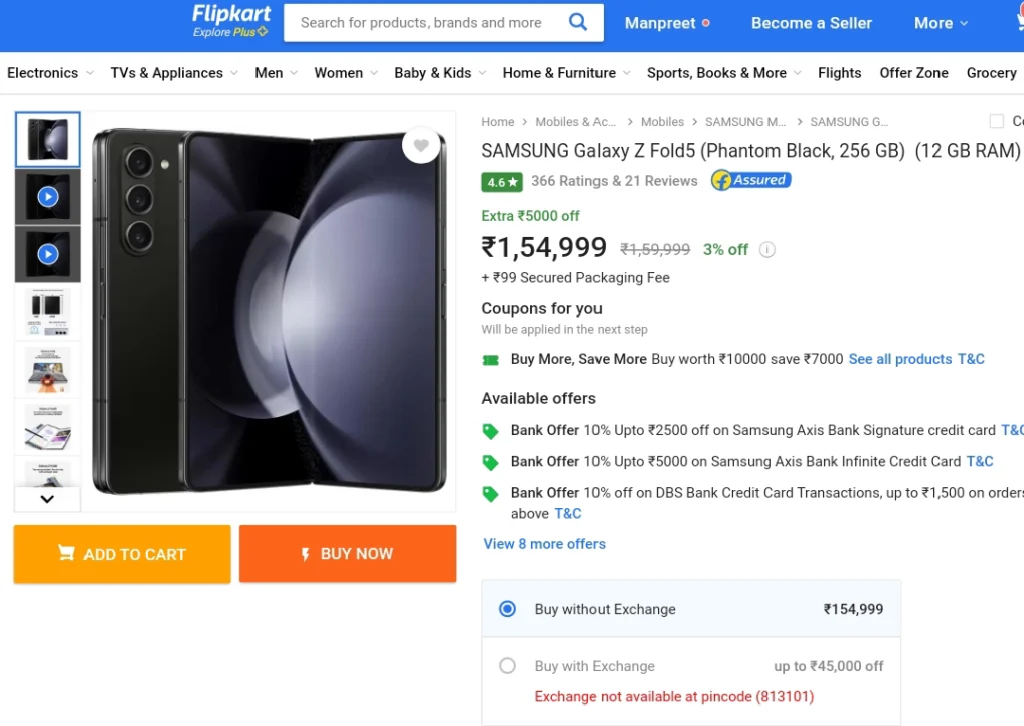Open the Flipkart Assured badge
1024x726 pixels.
coord(751,180)
